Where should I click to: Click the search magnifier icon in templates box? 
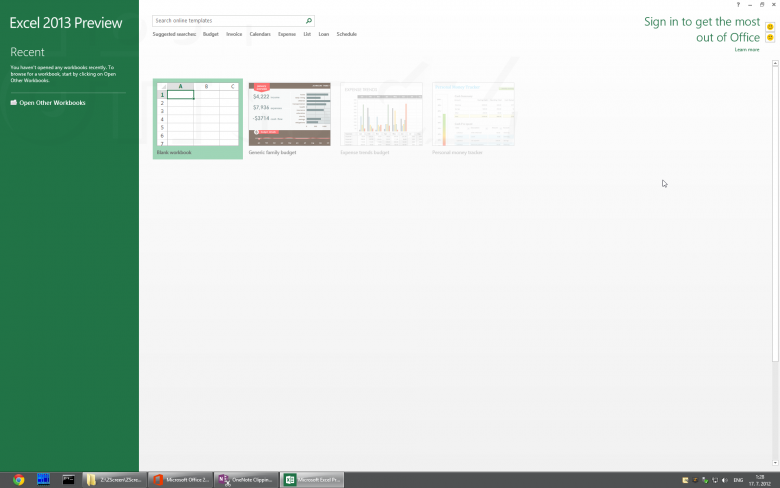point(308,21)
